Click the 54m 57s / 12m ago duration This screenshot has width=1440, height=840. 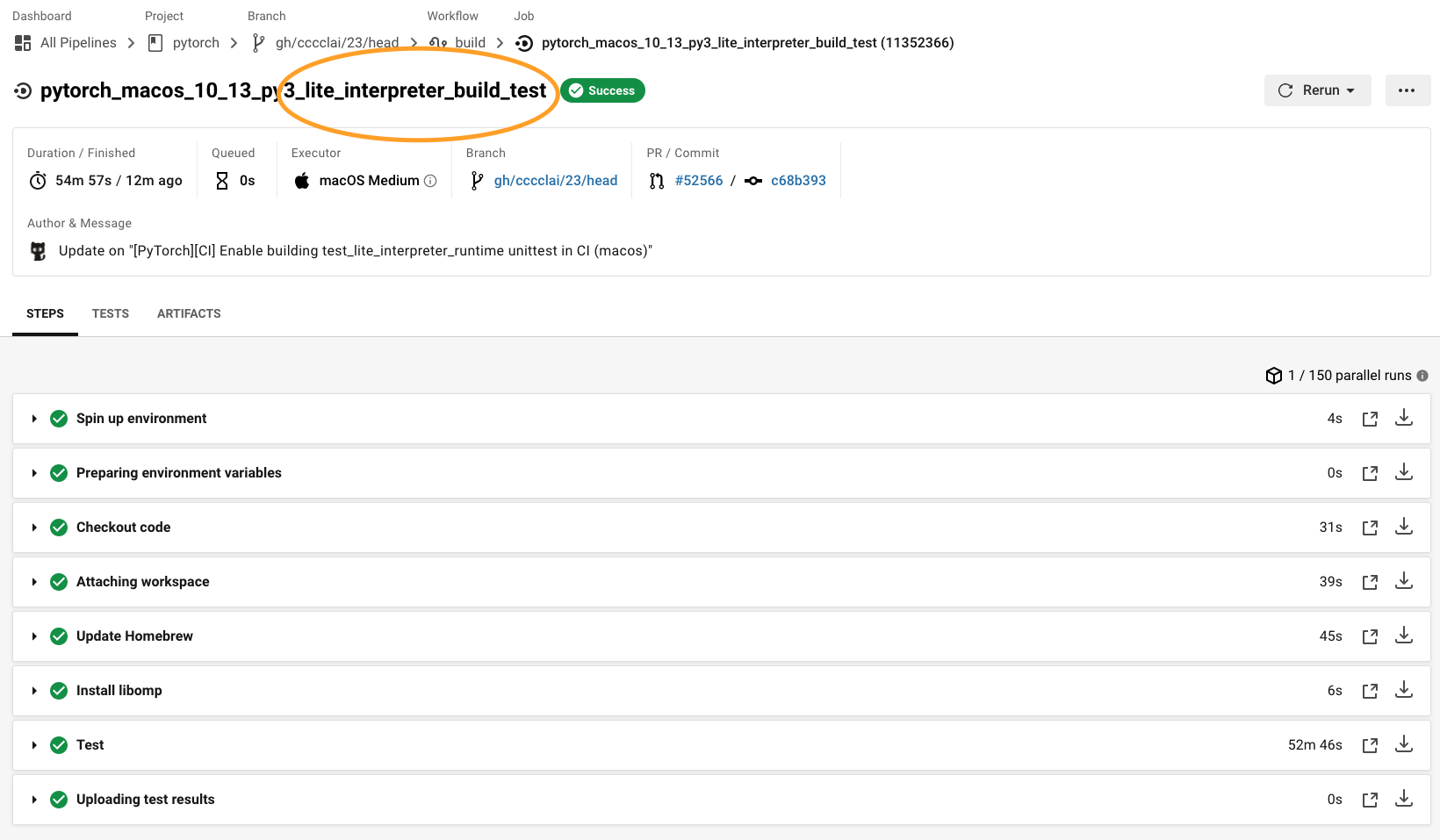(119, 181)
